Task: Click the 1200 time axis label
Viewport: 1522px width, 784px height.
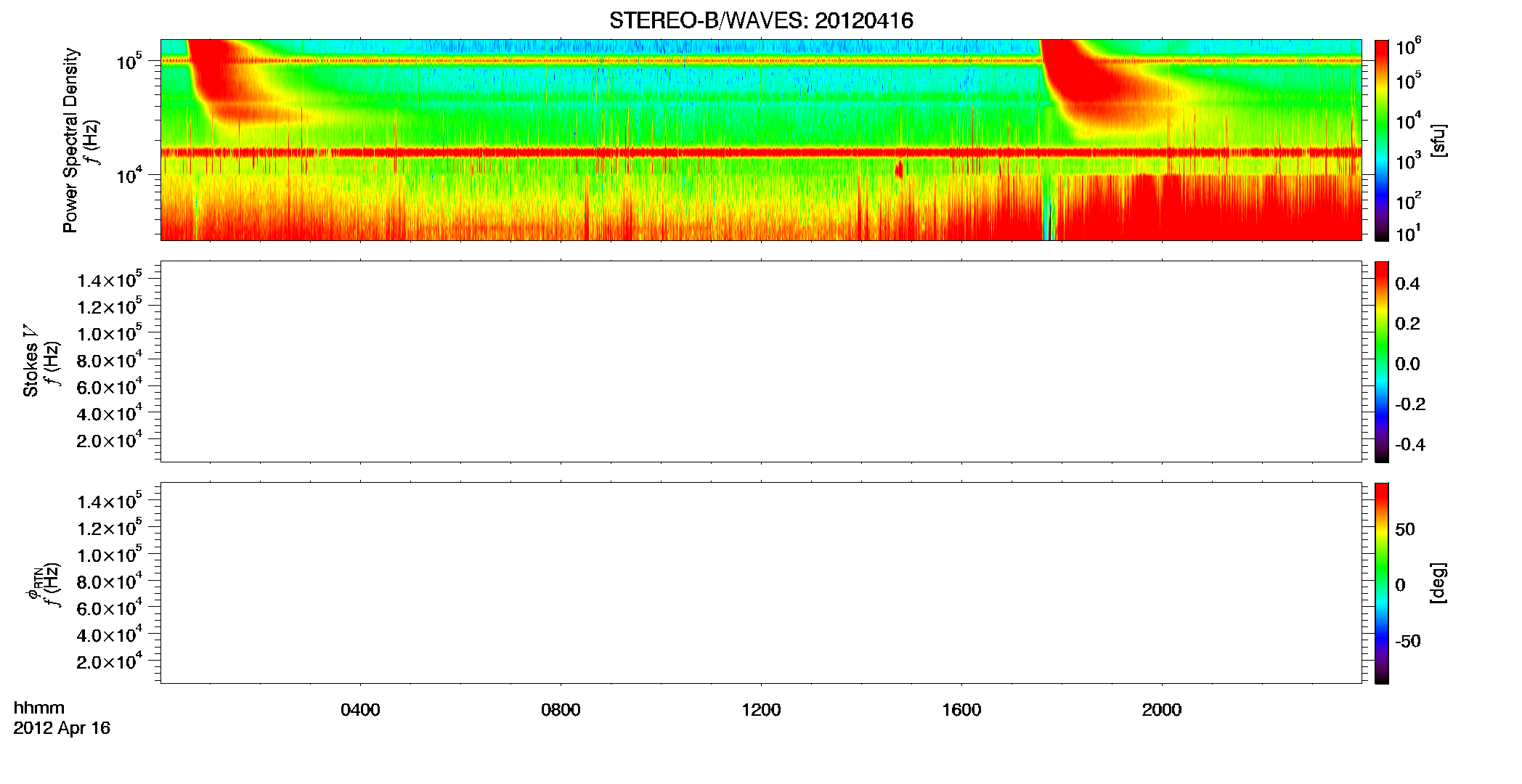Action: click(761, 710)
